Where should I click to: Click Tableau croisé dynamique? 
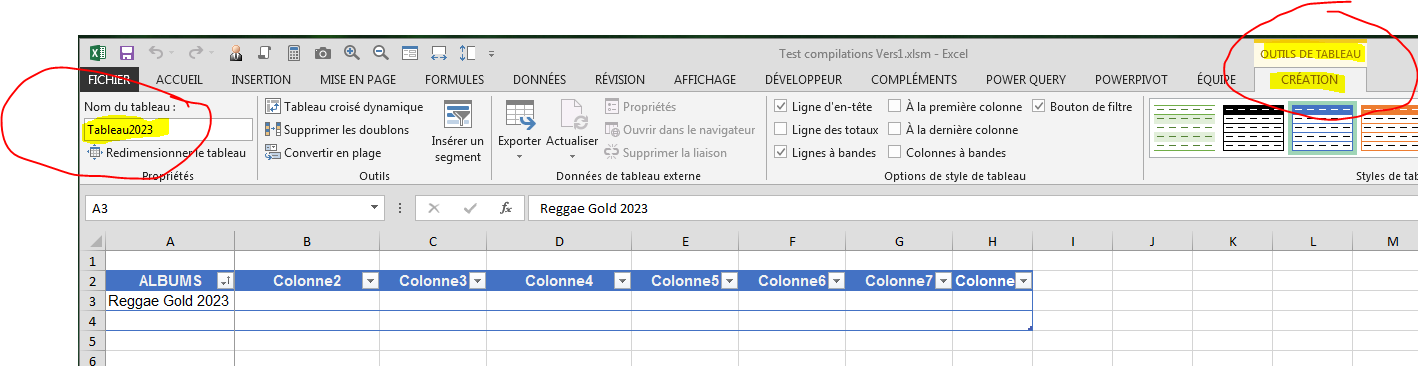click(x=344, y=107)
